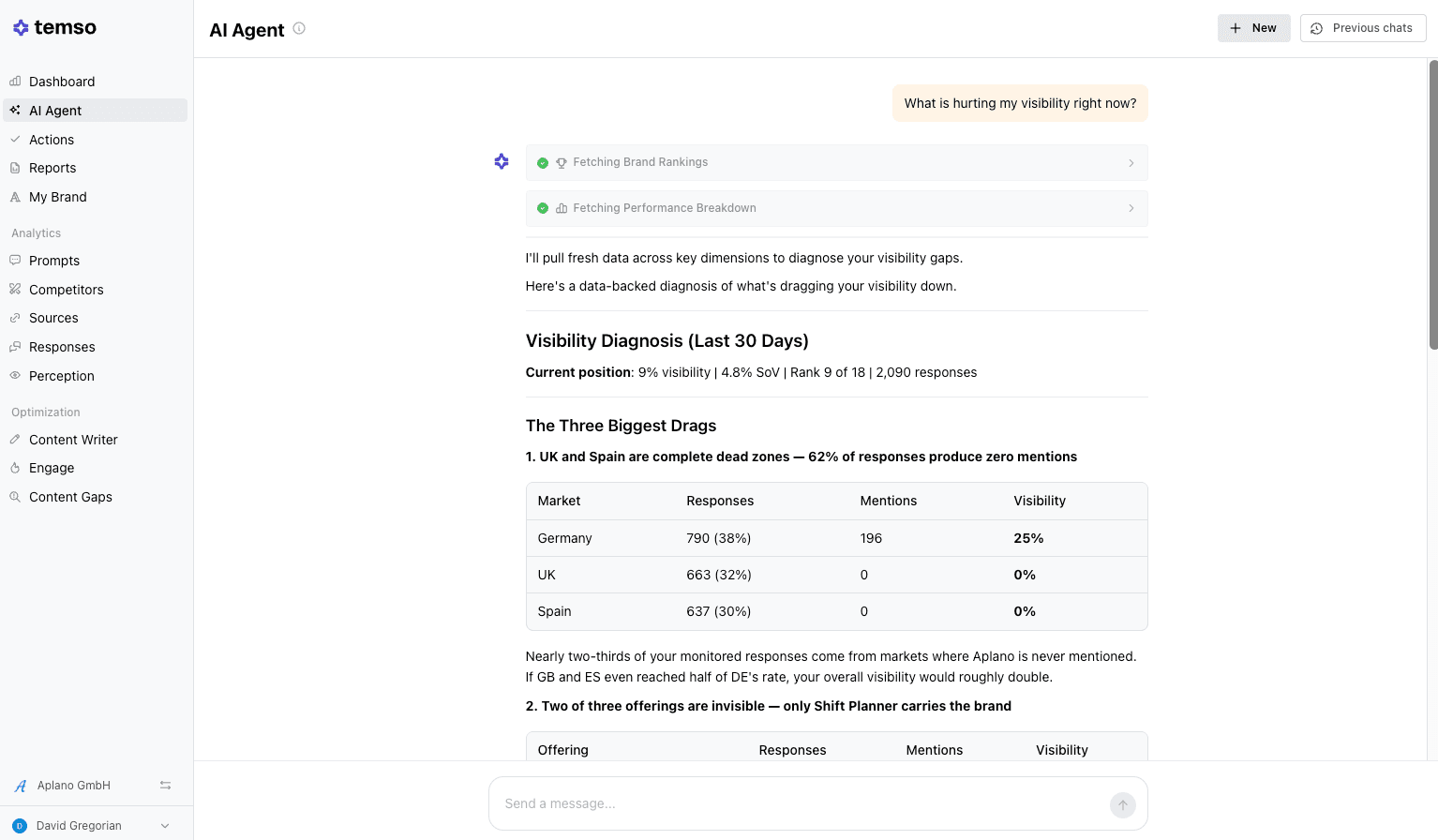Click the Content Writer pencil icon

(15, 440)
